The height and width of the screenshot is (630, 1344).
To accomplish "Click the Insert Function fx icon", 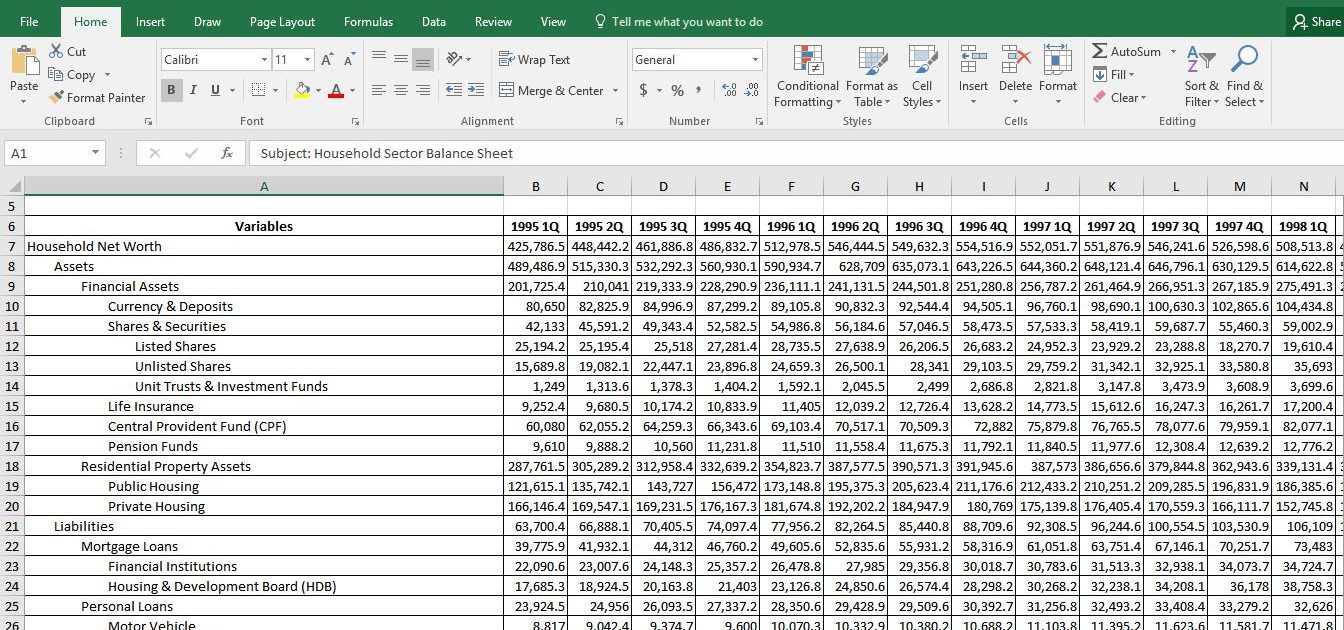I will tap(227, 153).
